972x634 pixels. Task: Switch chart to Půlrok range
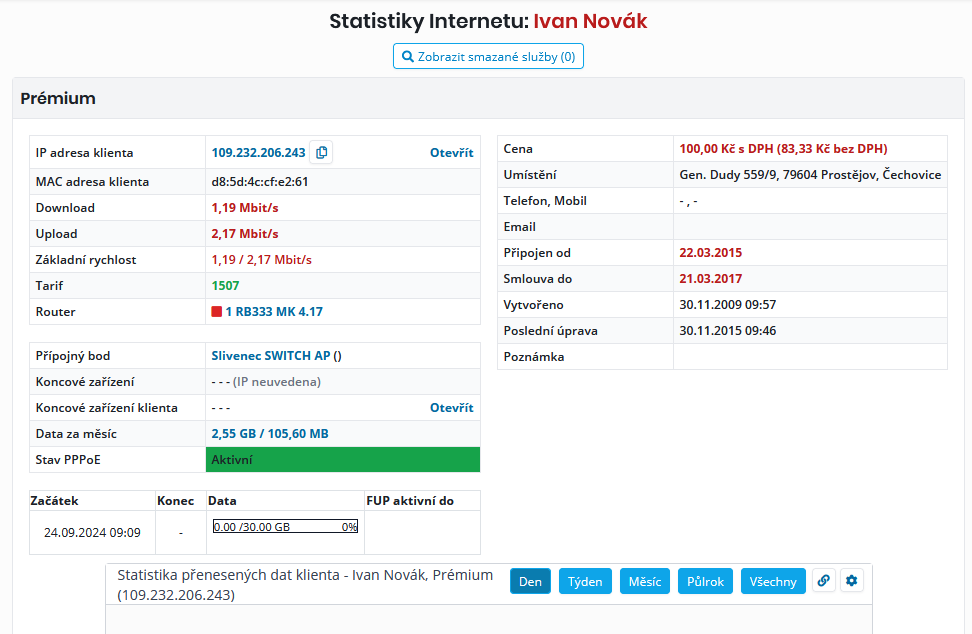click(705, 582)
